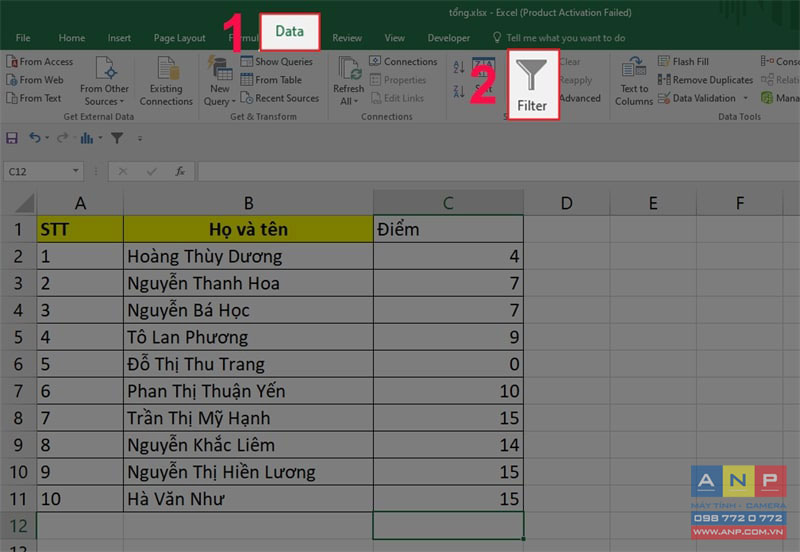800x552 pixels.
Task: Click the Redo arrow
Action: click(62, 138)
